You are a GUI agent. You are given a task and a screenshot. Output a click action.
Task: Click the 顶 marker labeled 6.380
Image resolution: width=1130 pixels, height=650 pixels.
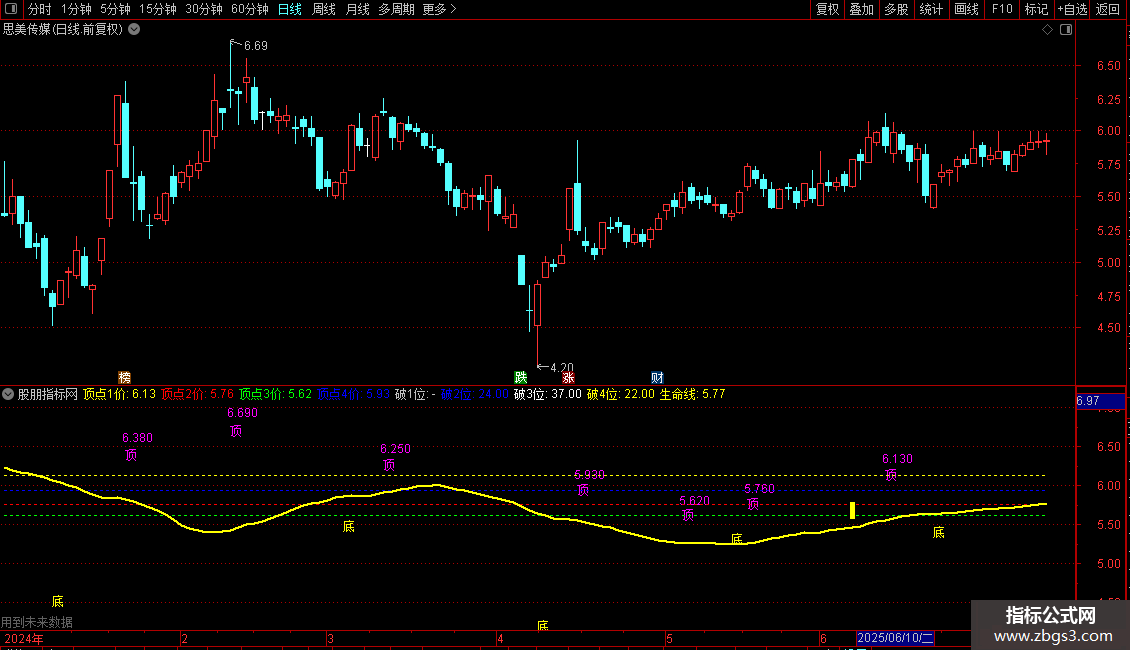point(131,455)
